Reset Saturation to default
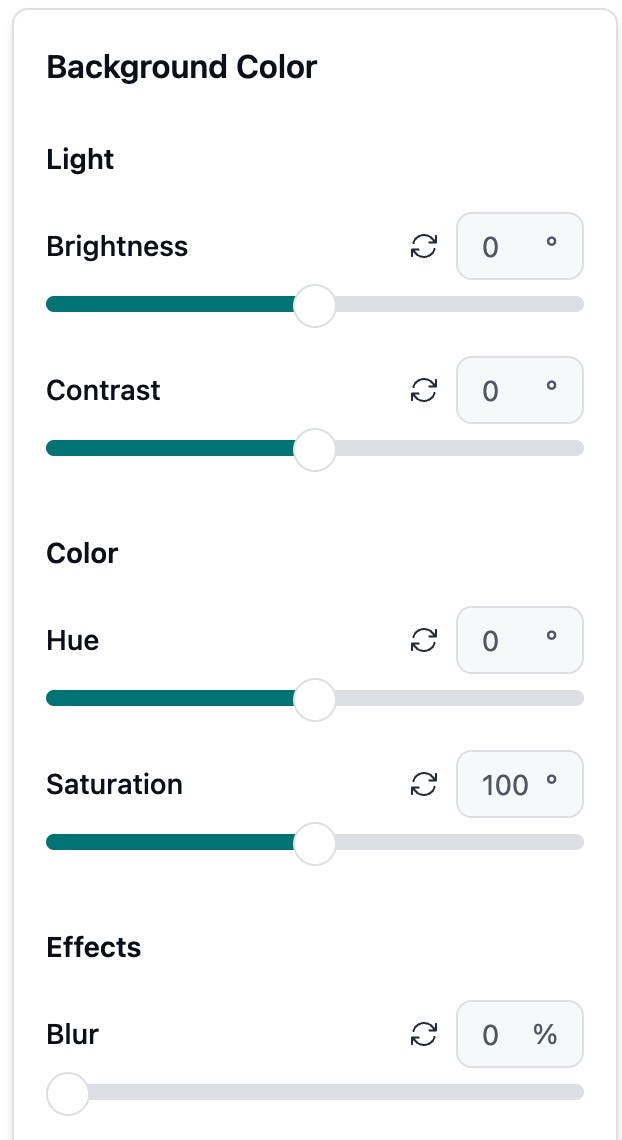The width and height of the screenshot is (622, 1140). tap(424, 785)
